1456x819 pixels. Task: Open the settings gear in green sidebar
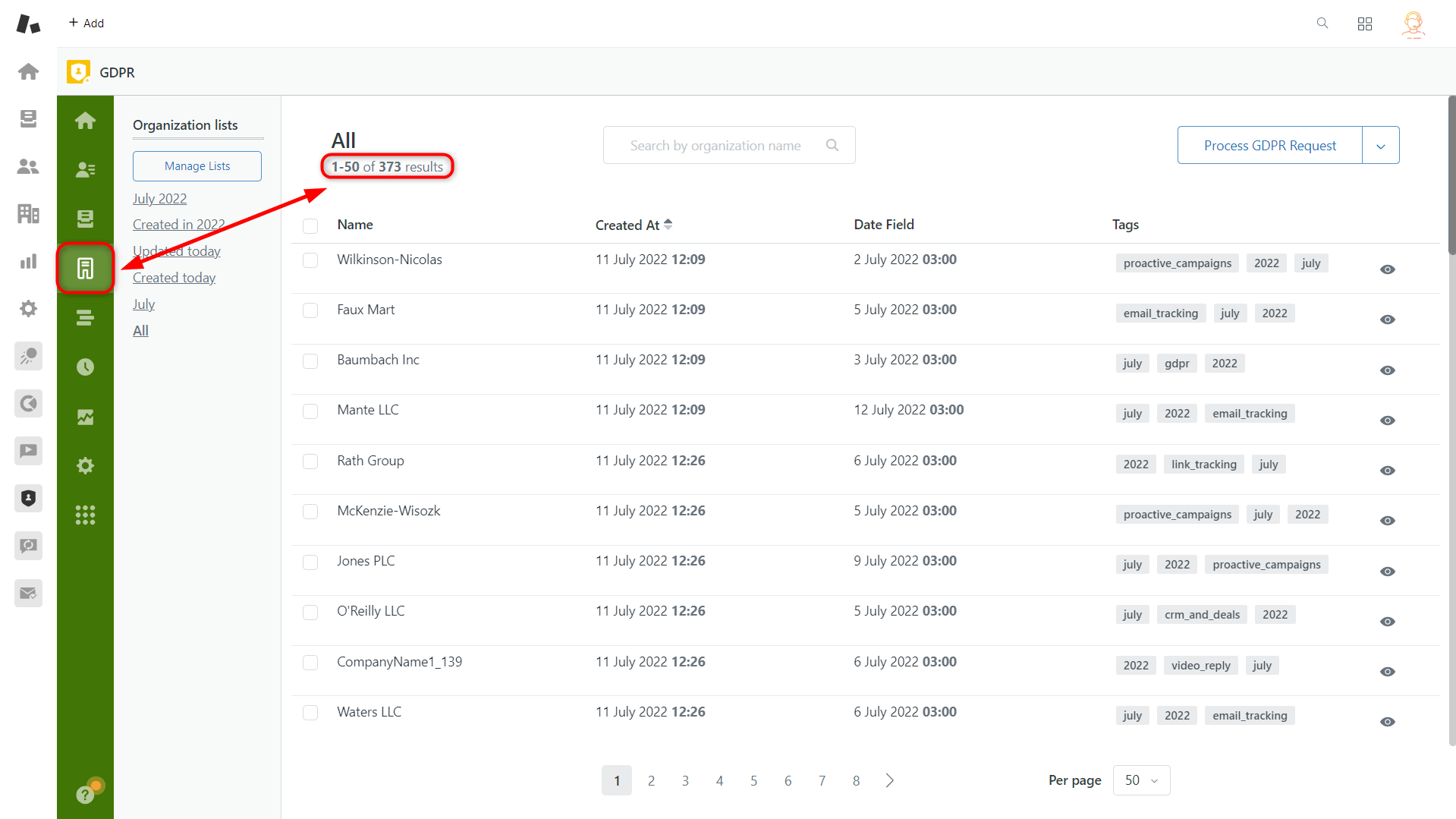pyautogui.click(x=85, y=466)
